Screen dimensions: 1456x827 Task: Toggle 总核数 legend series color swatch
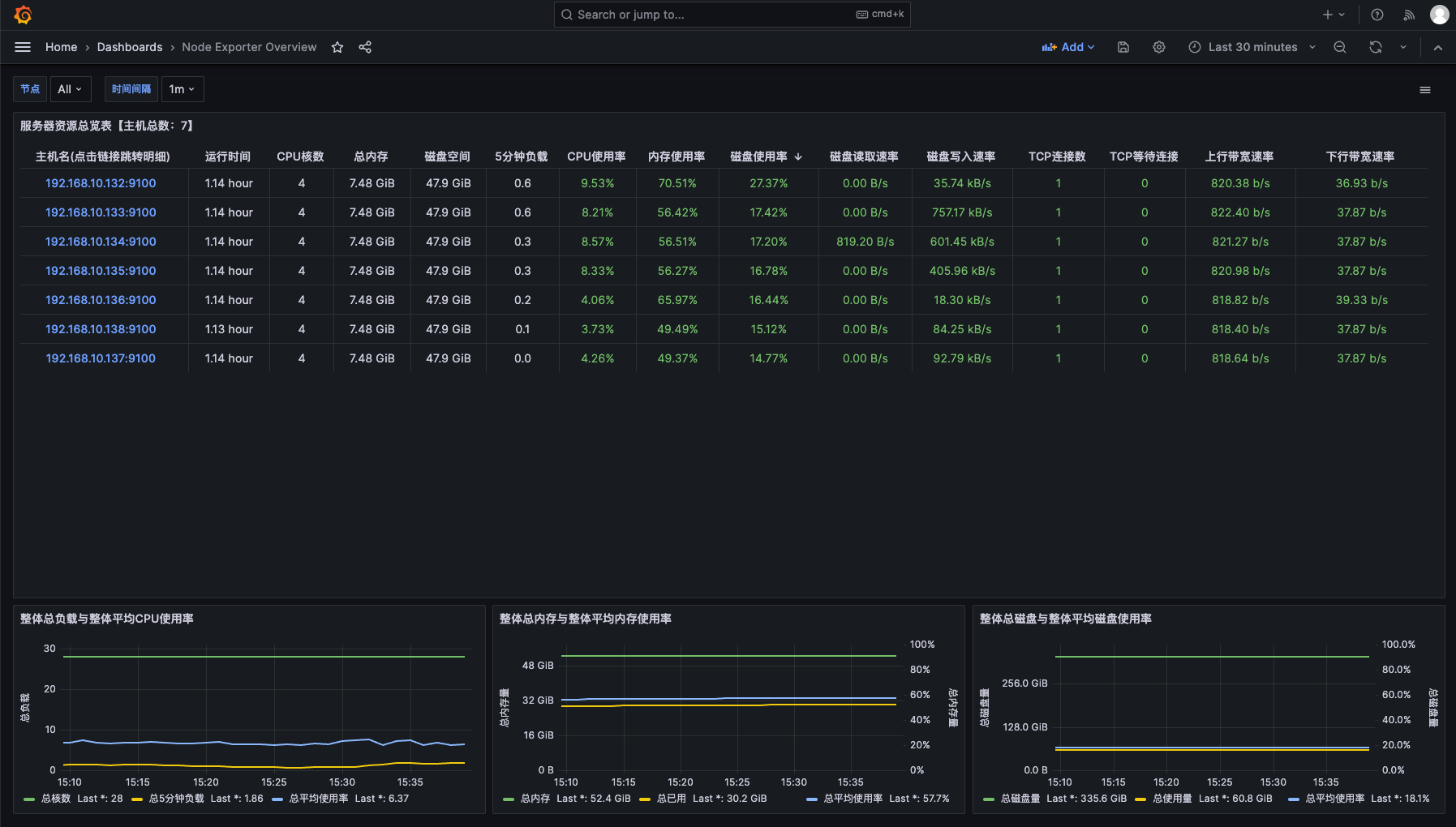pyautogui.click(x=29, y=799)
